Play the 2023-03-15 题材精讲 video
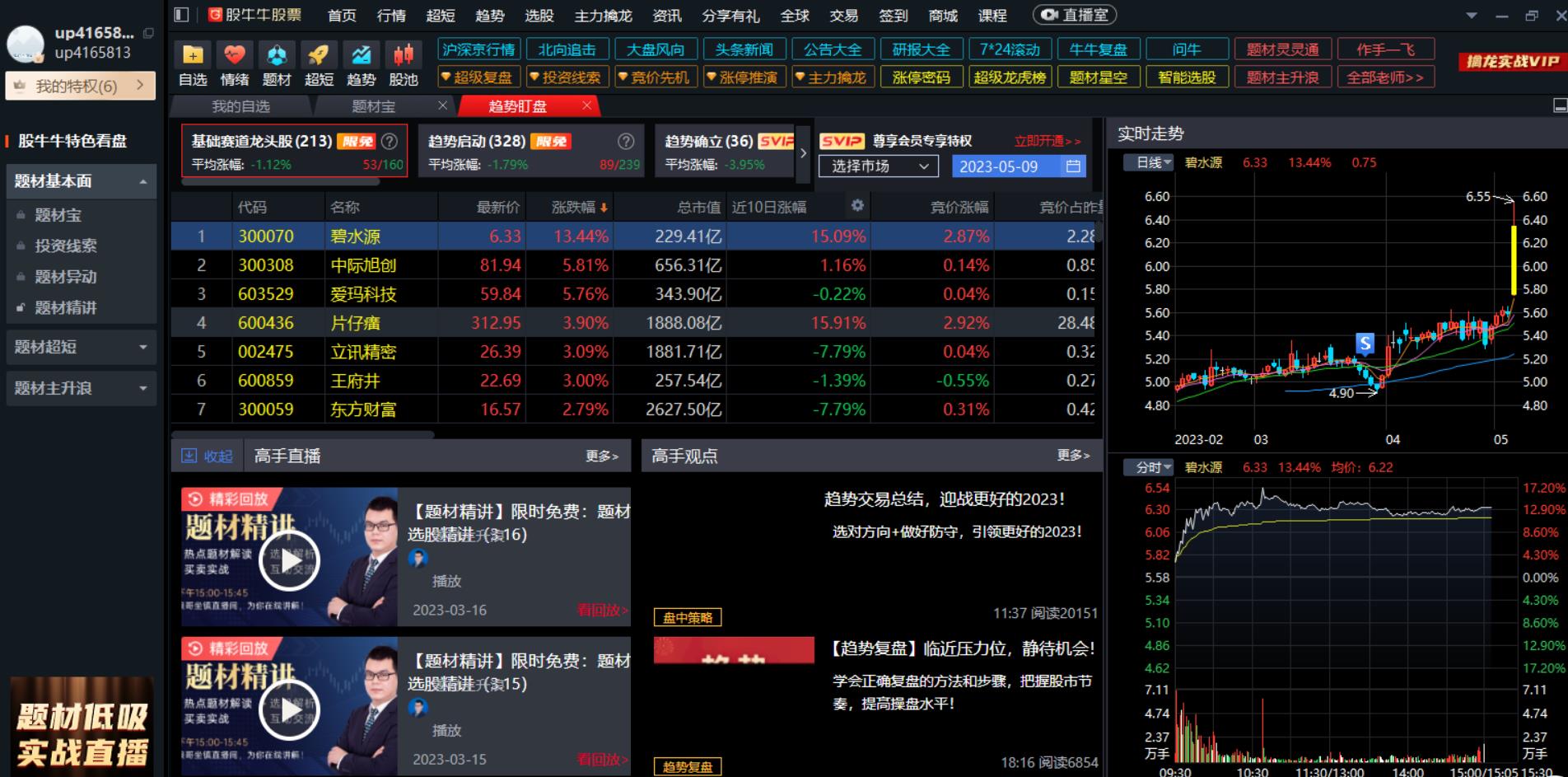Screen dimensions: 1568x777 click(288, 709)
